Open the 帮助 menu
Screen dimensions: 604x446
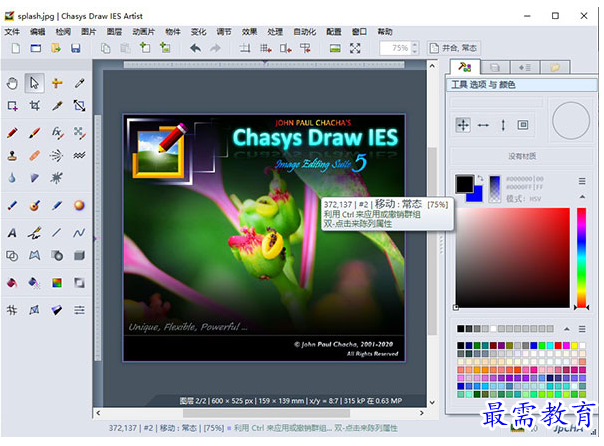coord(384,32)
